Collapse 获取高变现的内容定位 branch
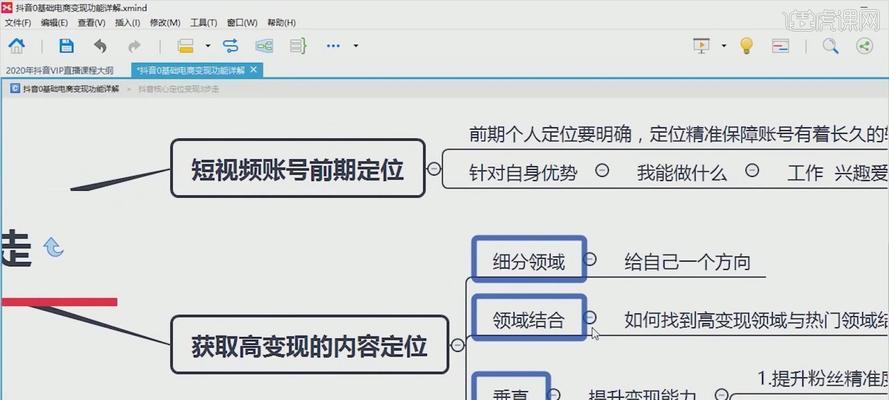889x400 pixels. (458, 344)
